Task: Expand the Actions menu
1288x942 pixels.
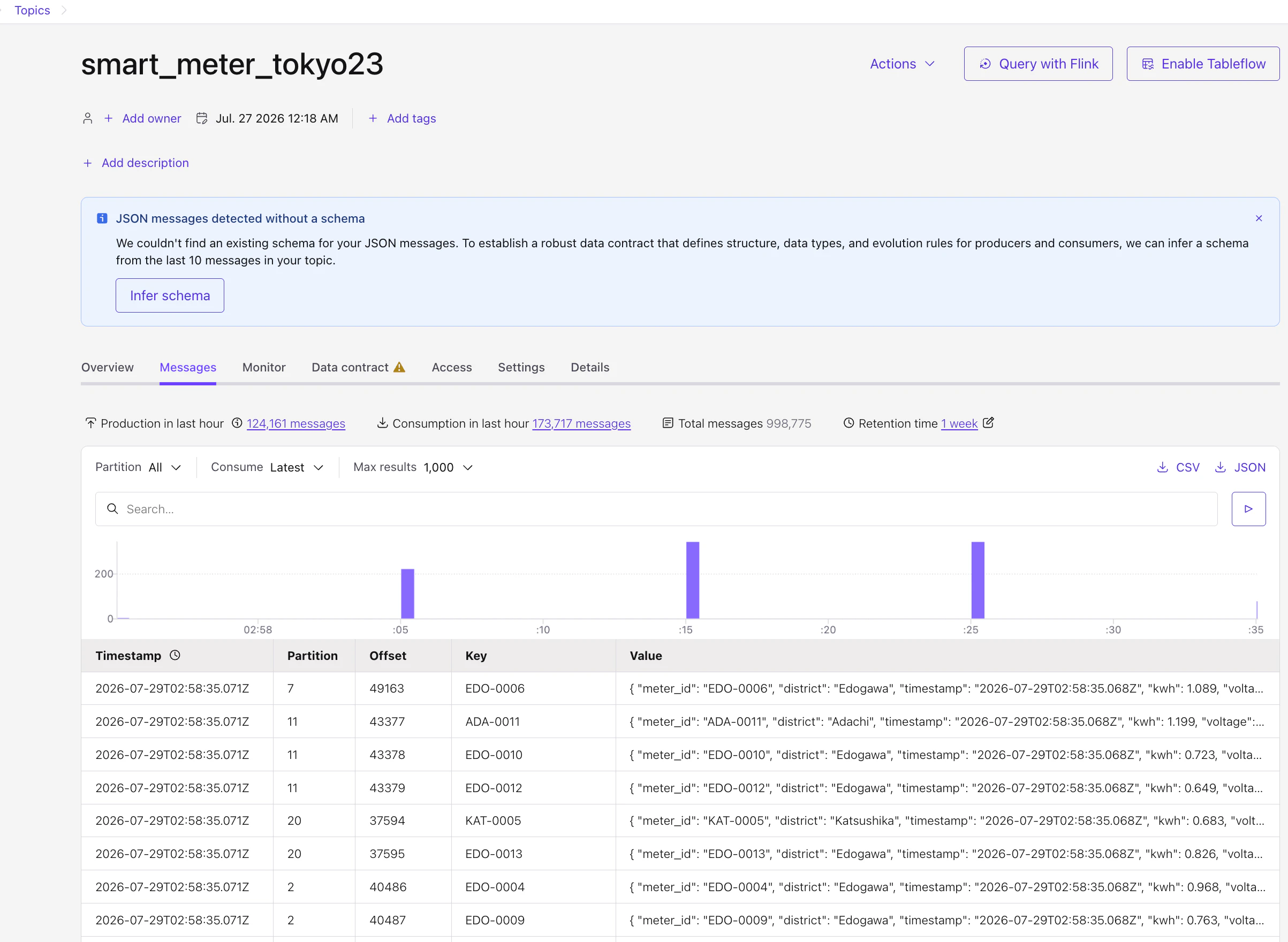Action: coord(902,64)
